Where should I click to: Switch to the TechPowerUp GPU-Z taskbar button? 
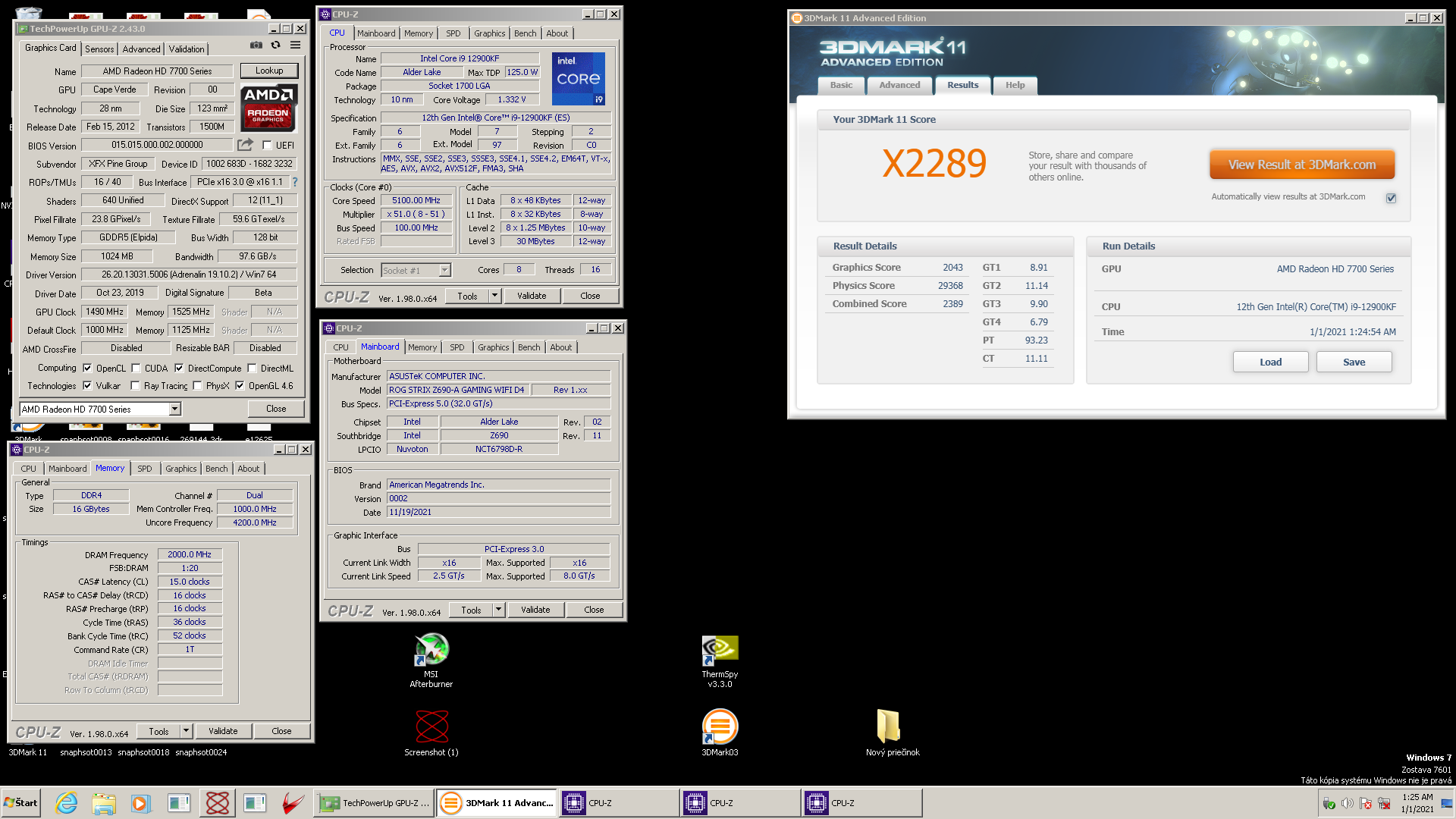[374, 803]
